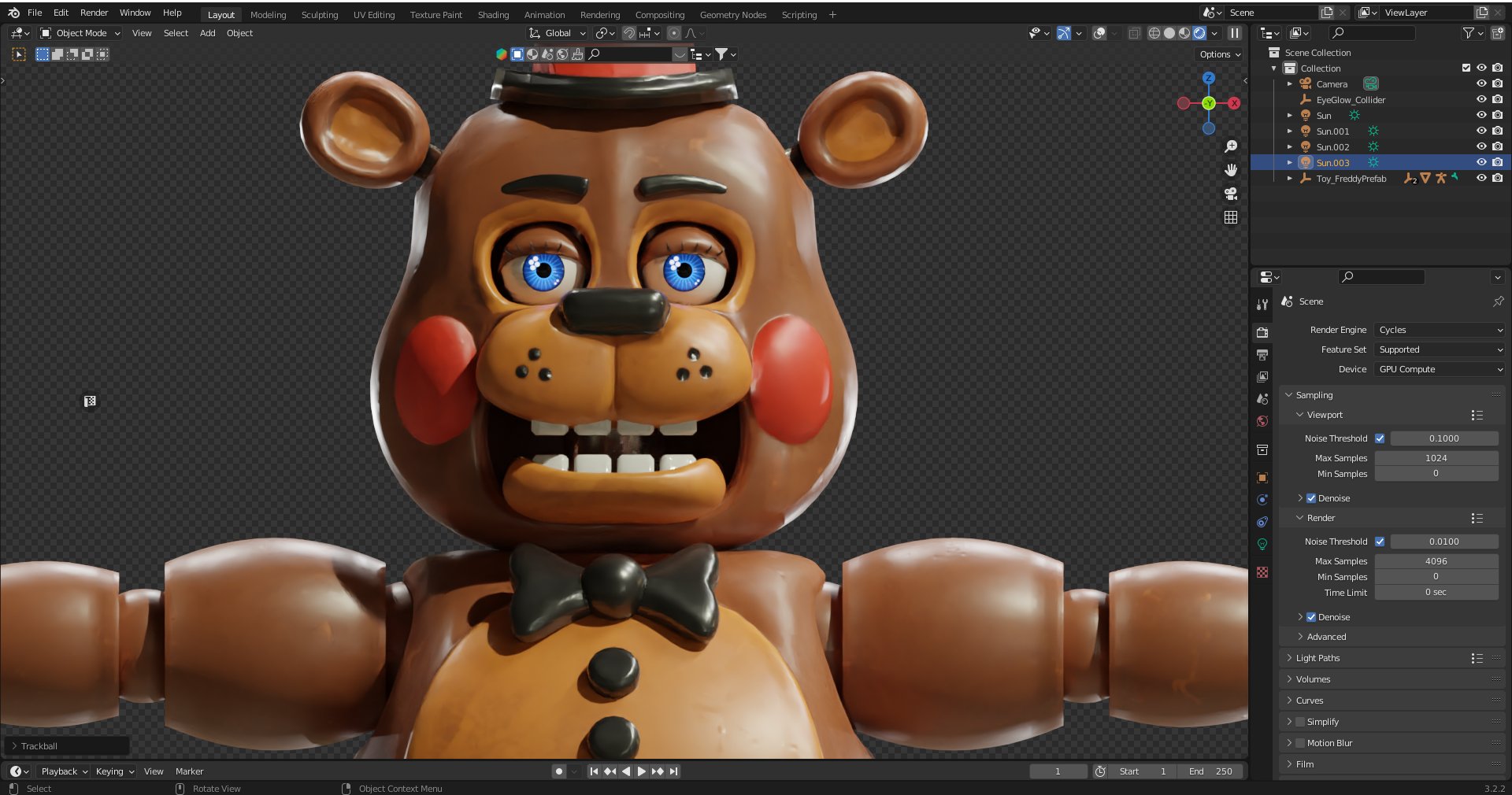This screenshot has height=795, width=1512.
Task: Uncheck Viewport Noise Threshold checkbox
Action: [1380, 438]
